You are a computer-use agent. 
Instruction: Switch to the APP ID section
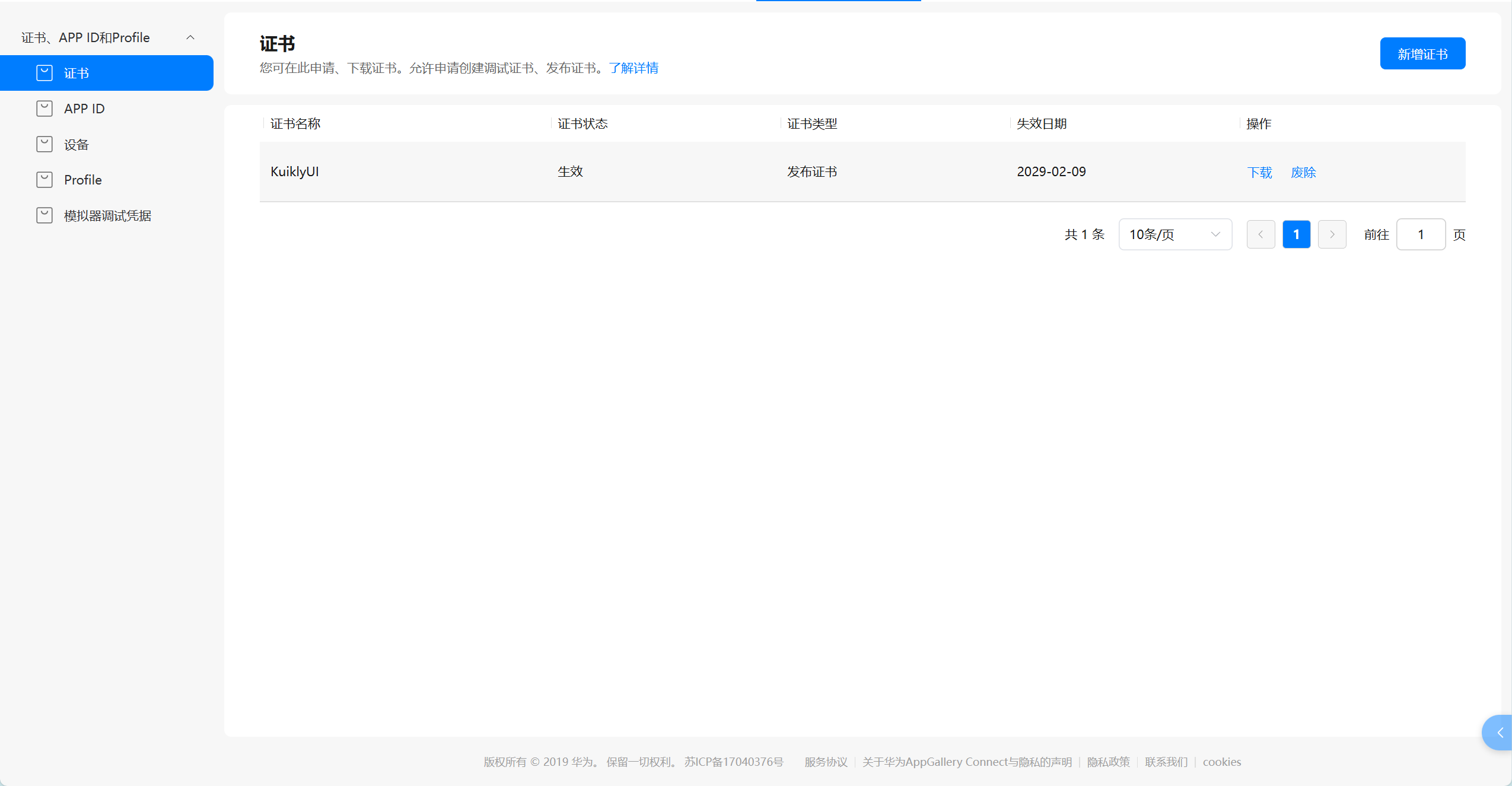pyautogui.click(x=82, y=108)
